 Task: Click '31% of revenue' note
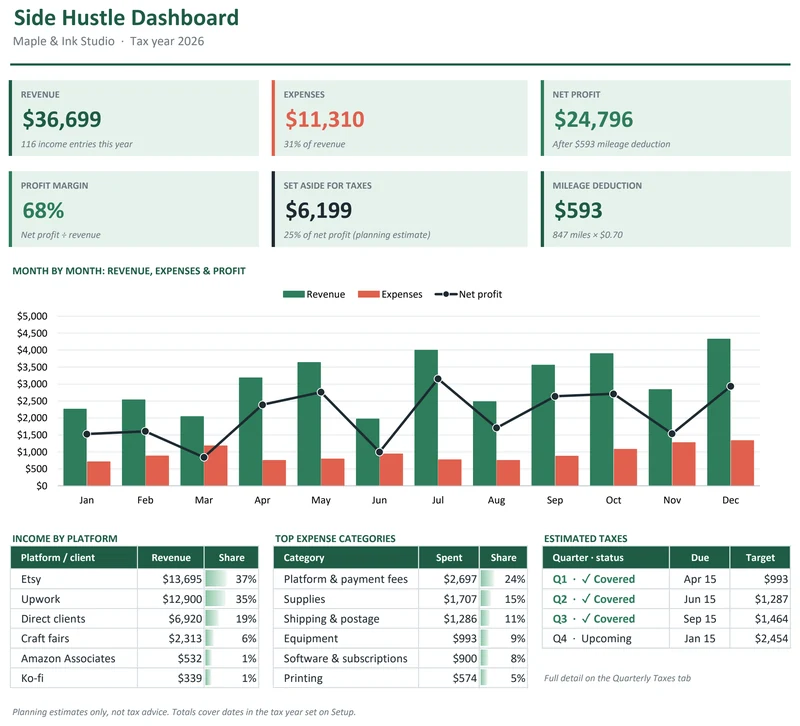pos(314,144)
